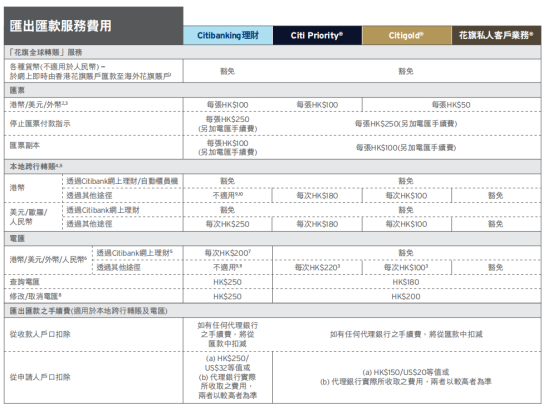
Task: Select the Citibanking理財 column header
Action: (228, 35)
